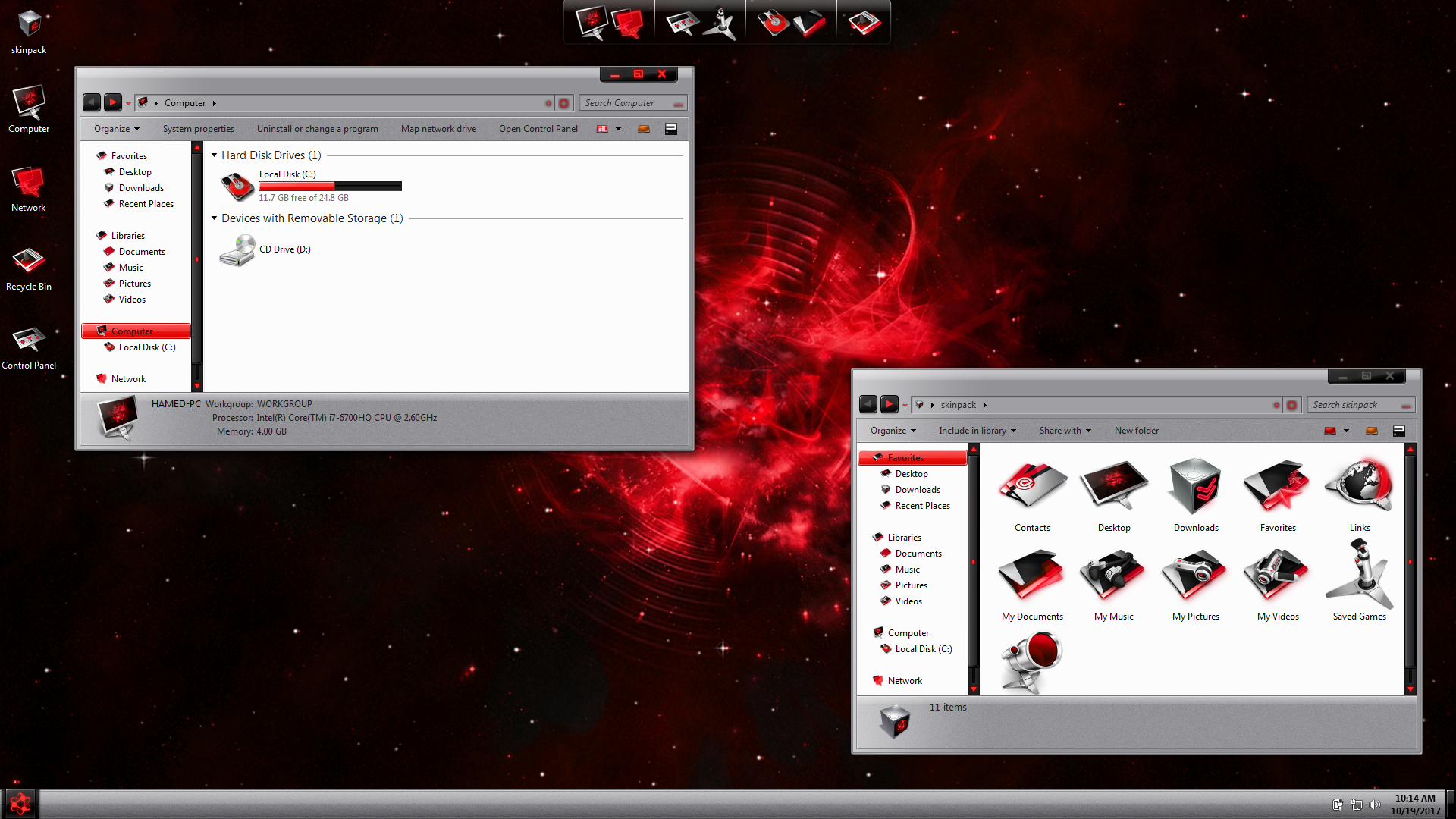The image size is (1456, 819).
Task: Open the CD Drive (D:) icon
Action: [x=237, y=250]
